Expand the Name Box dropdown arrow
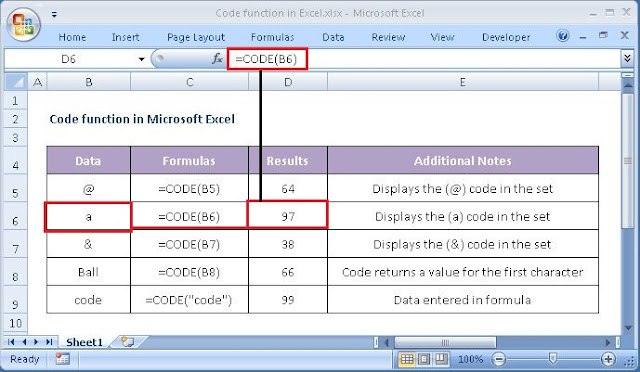 pyautogui.click(x=141, y=59)
